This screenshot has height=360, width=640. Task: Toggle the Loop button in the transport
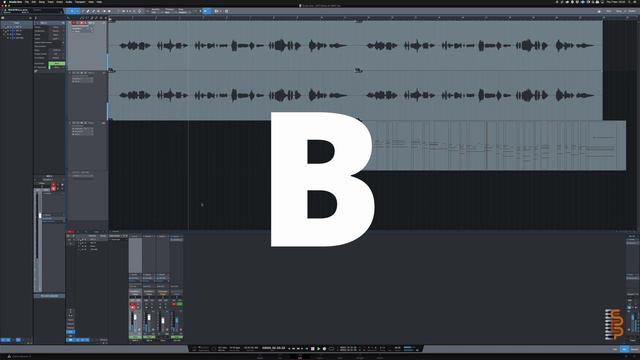point(331,349)
